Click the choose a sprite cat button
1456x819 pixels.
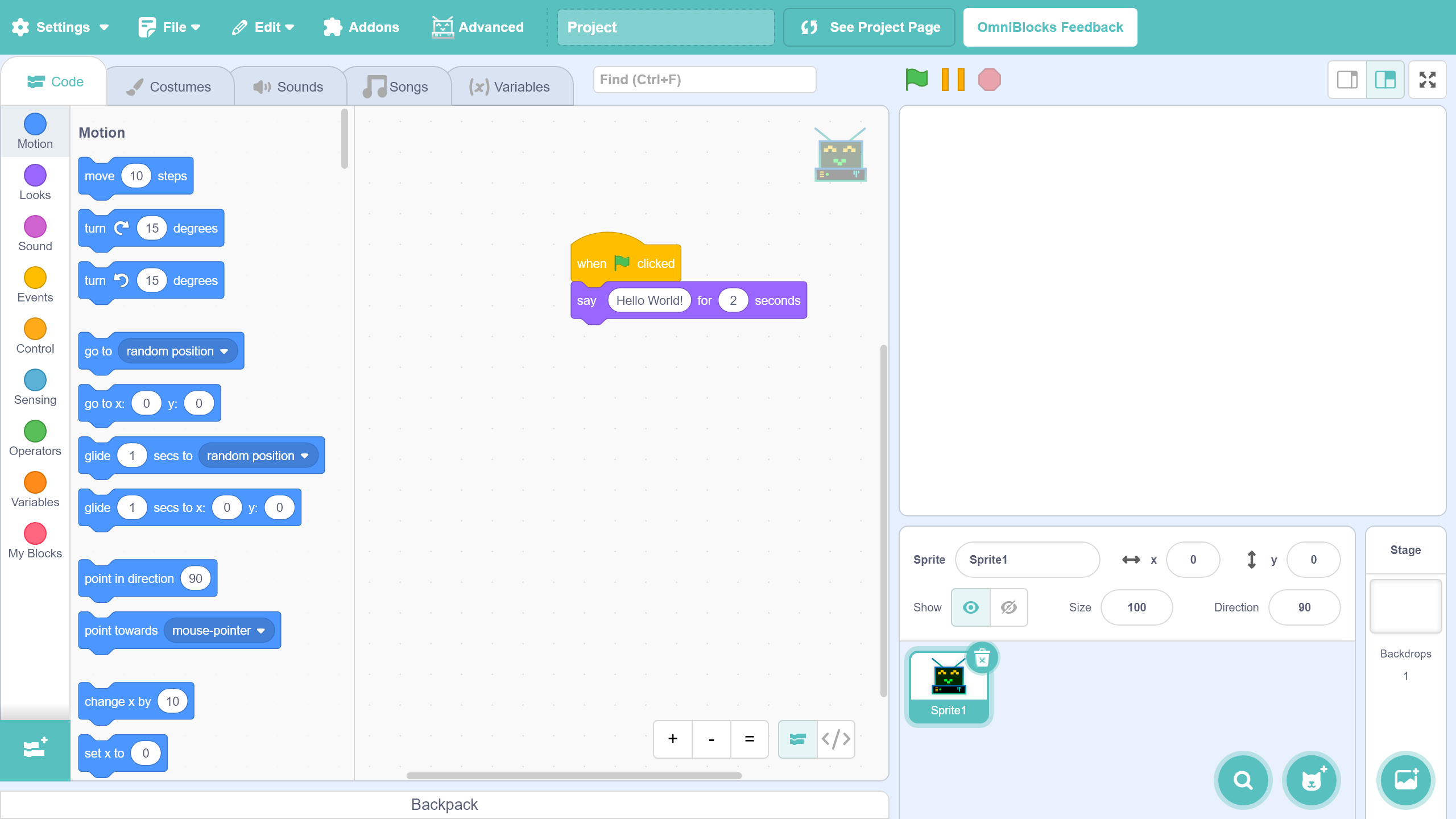1311,780
